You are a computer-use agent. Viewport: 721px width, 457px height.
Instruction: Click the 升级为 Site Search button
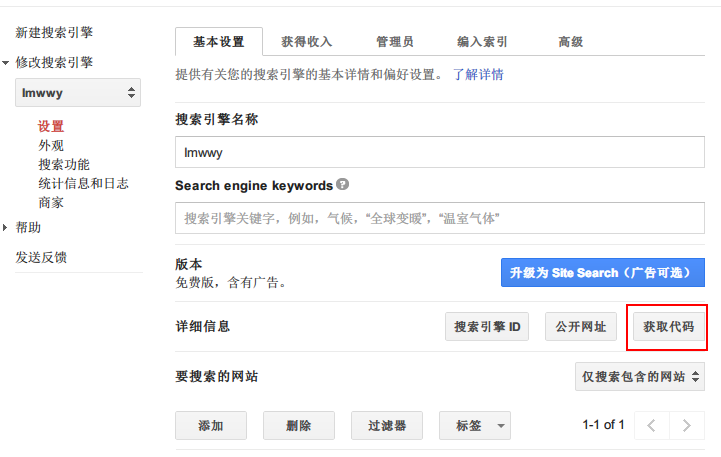point(602,272)
